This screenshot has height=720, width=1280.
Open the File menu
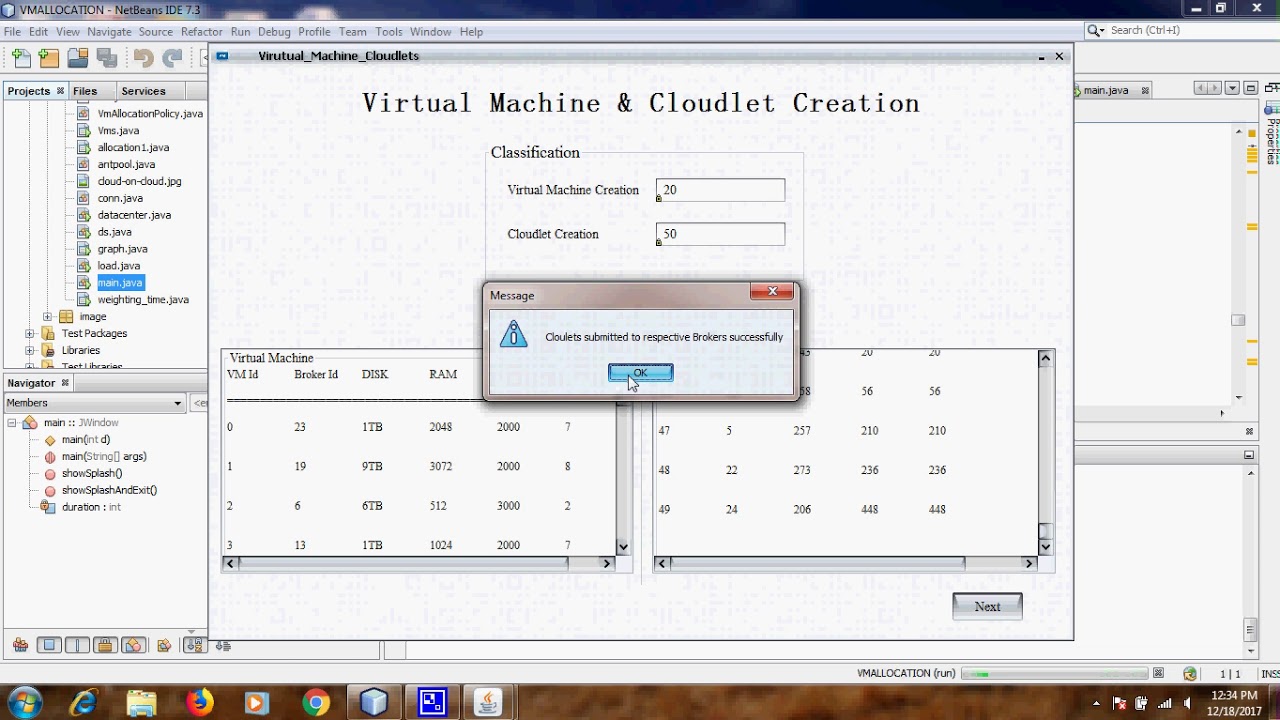coord(12,32)
